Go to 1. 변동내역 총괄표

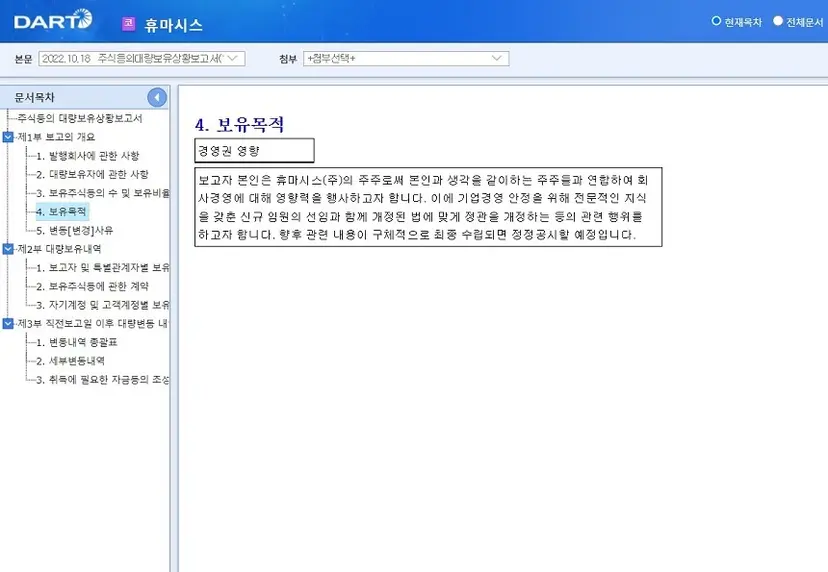click(77, 342)
